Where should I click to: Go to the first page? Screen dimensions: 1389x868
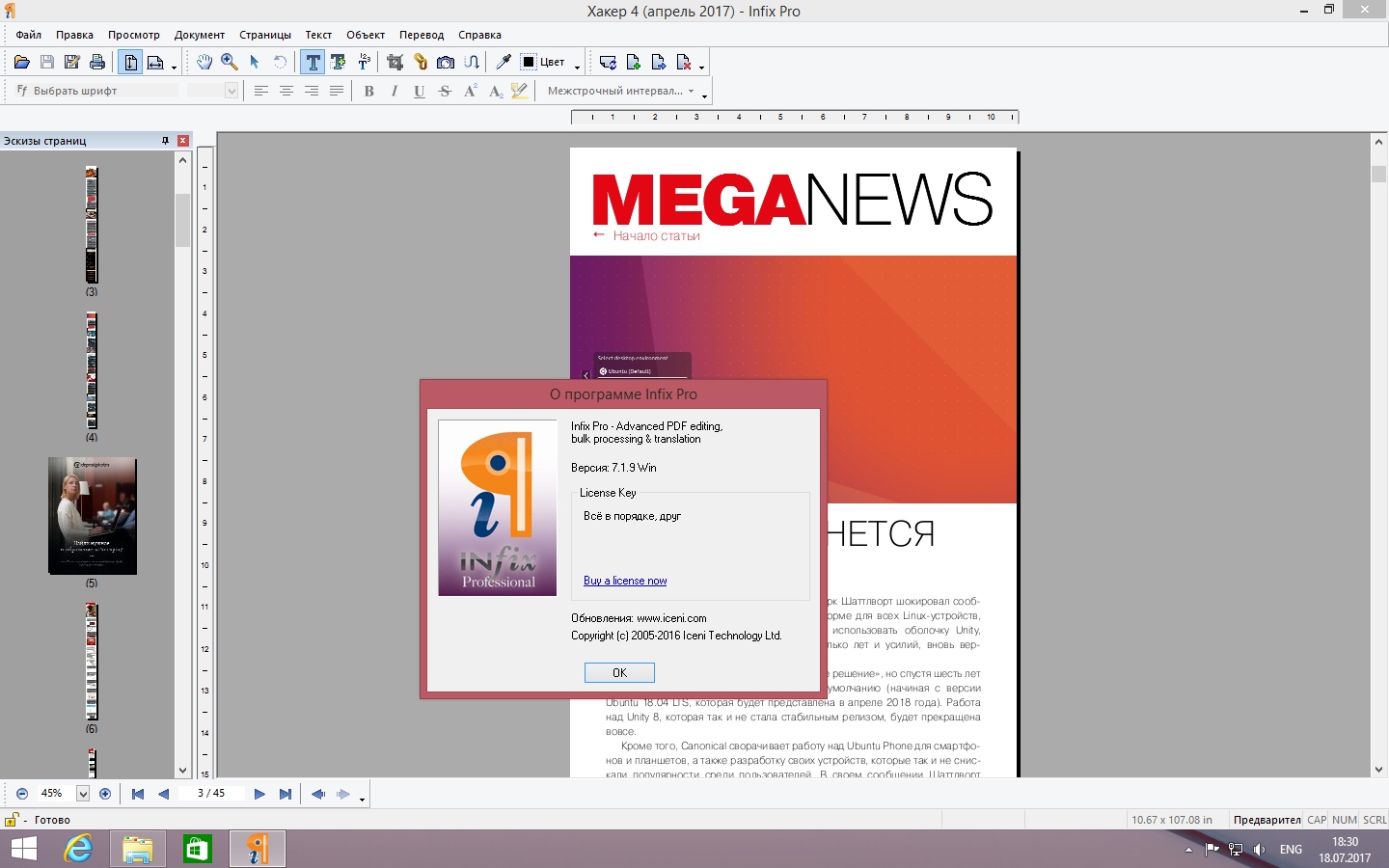pos(138,794)
